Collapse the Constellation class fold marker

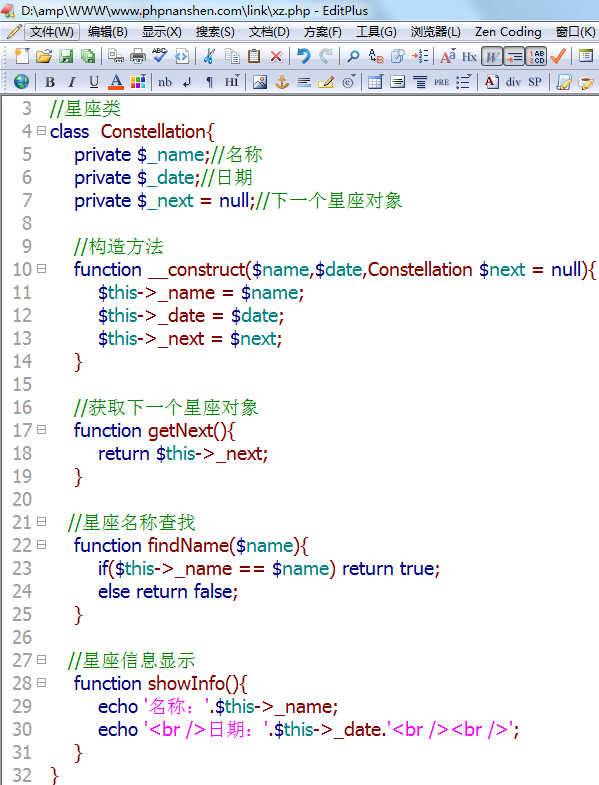click(41, 131)
